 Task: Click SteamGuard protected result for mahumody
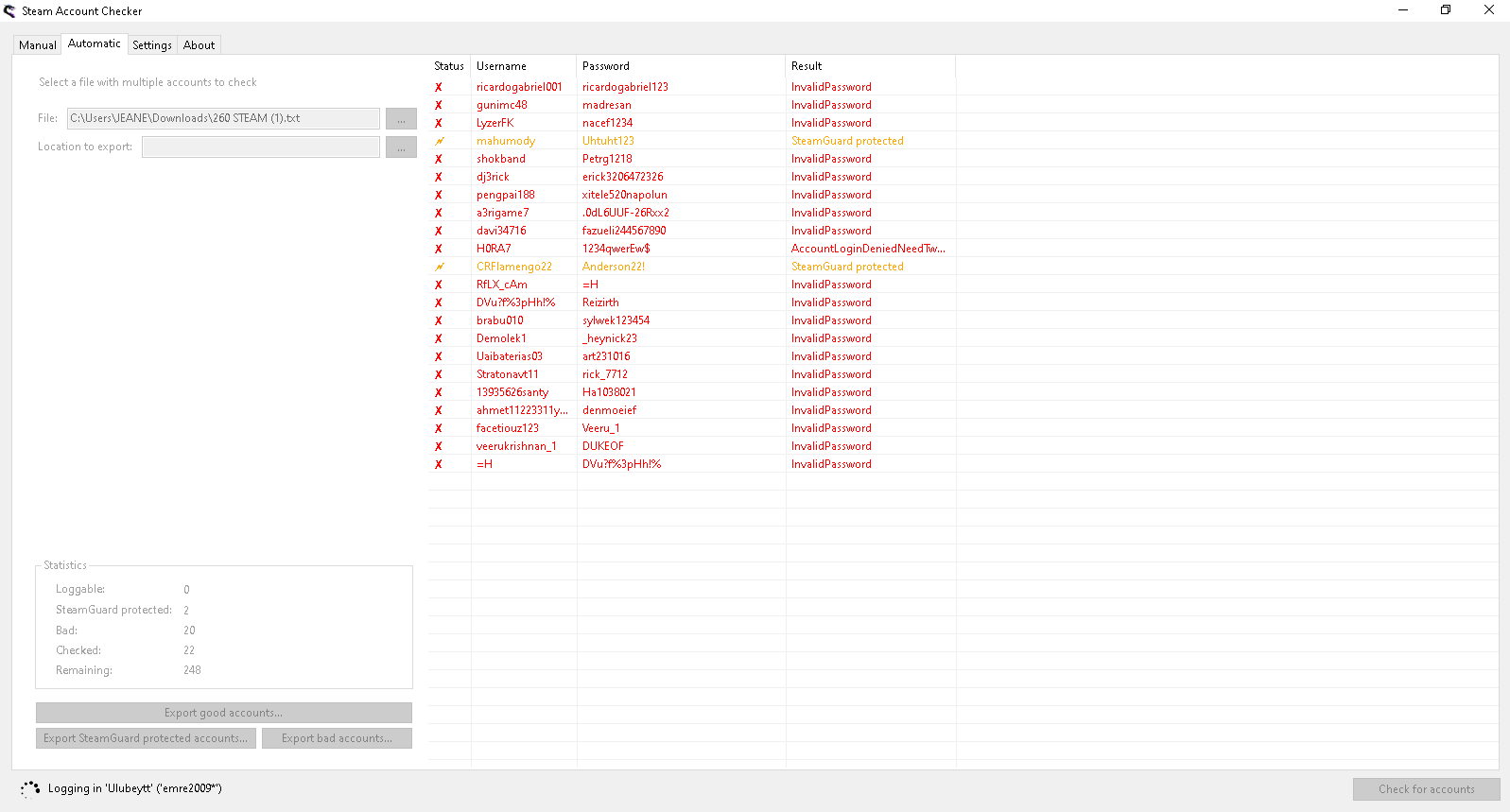[847, 141]
